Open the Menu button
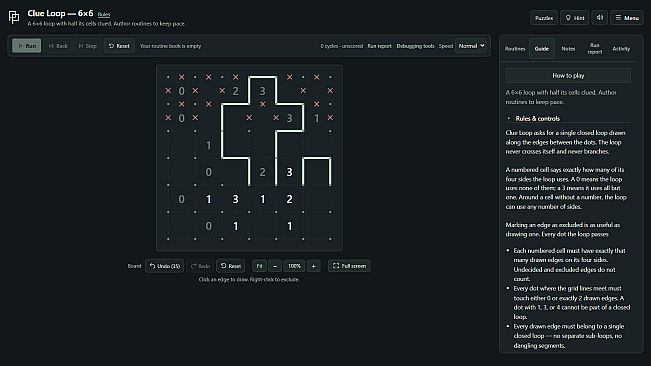The image size is (651, 366). (627, 18)
